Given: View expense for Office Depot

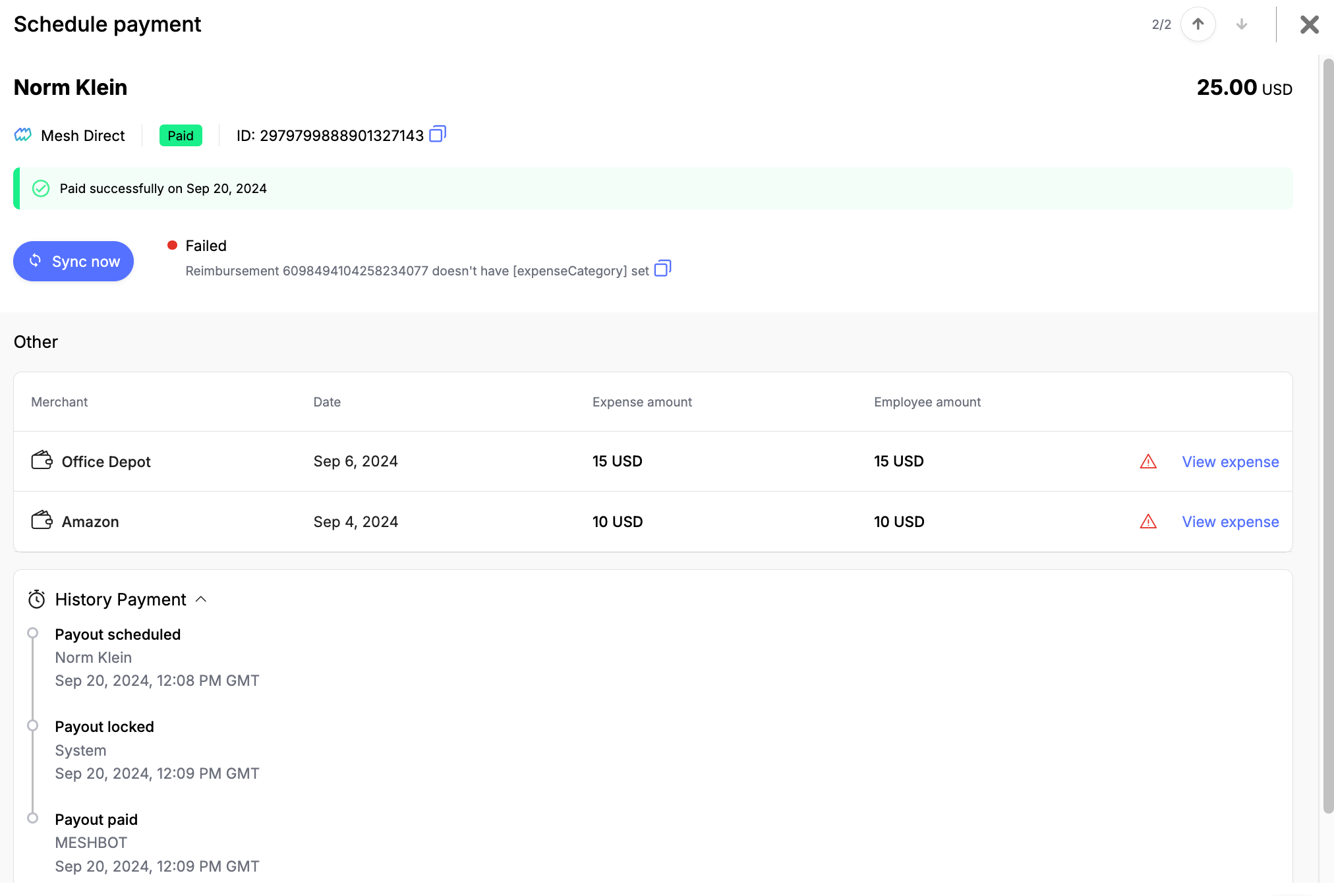Looking at the screenshot, I should tap(1230, 462).
